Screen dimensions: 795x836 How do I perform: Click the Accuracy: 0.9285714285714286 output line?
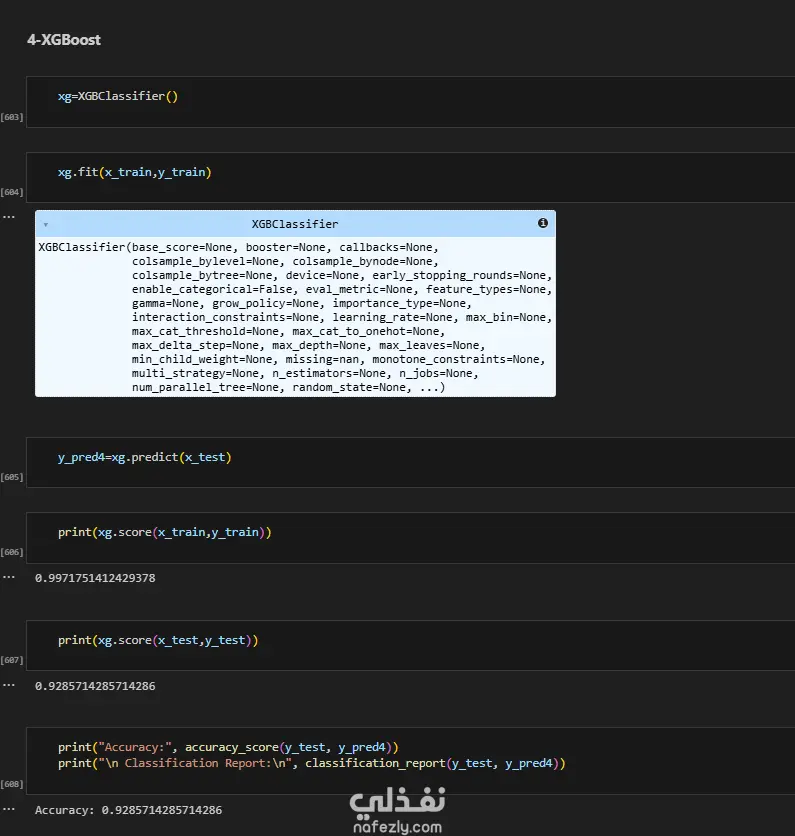coord(129,810)
